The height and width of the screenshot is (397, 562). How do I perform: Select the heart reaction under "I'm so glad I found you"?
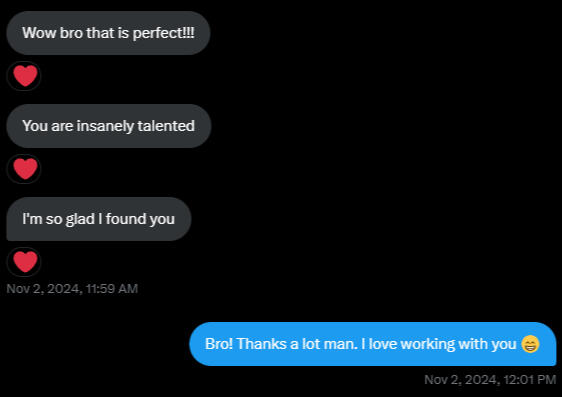[24, 262]
